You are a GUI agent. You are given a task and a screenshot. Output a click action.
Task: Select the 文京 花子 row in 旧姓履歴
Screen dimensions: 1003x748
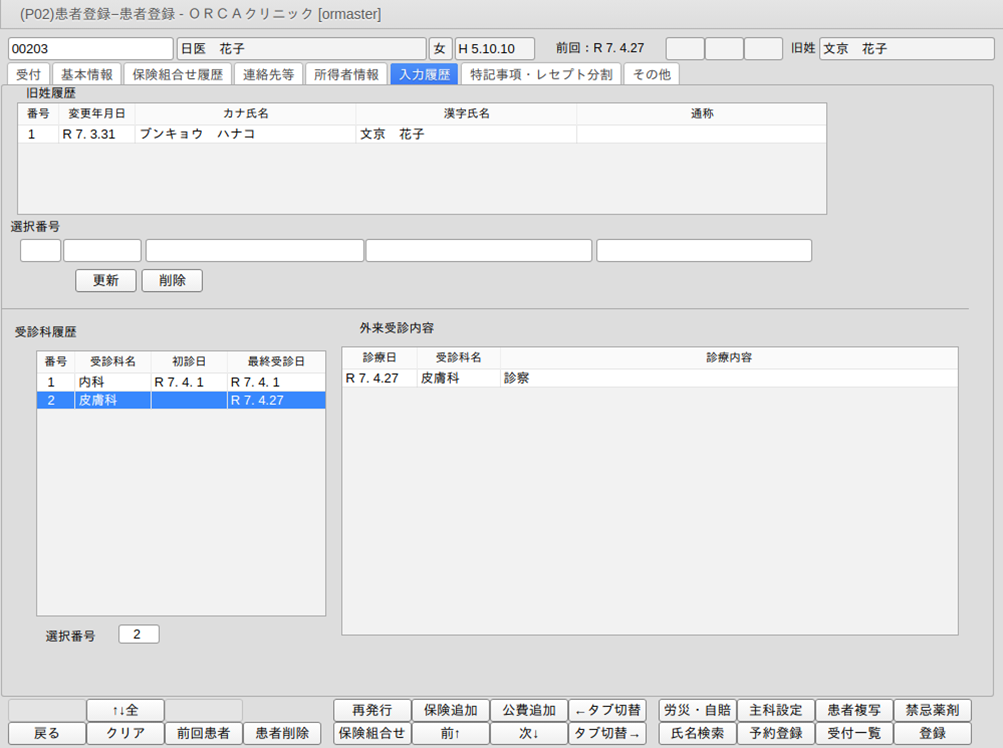pyautogui.click(x=421, y=134)
